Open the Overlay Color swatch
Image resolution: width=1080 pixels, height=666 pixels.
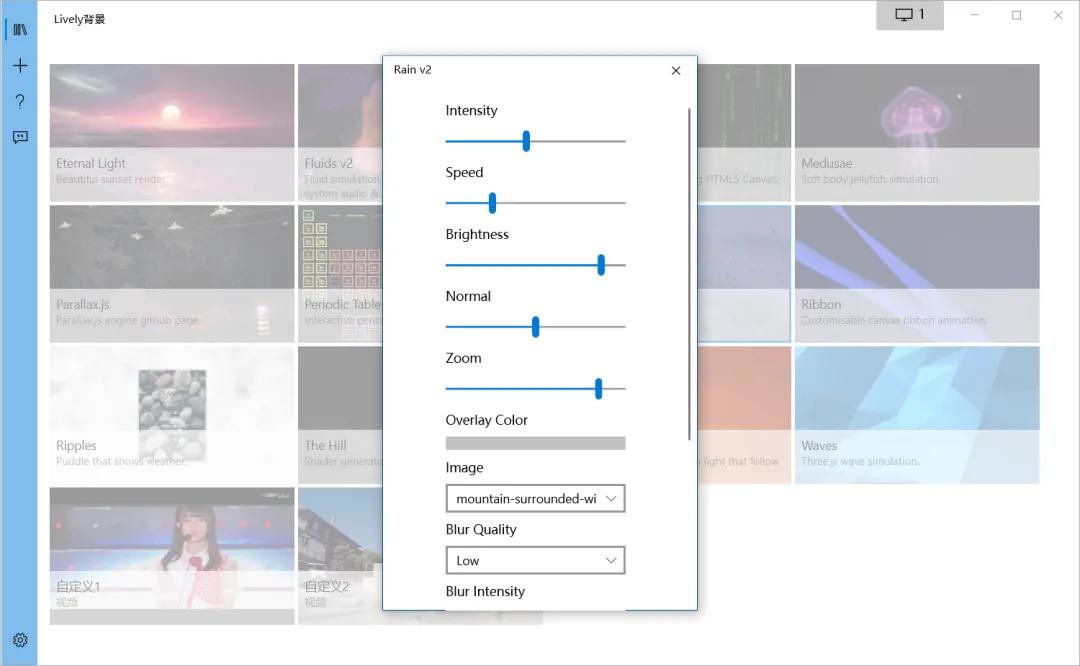535,443
